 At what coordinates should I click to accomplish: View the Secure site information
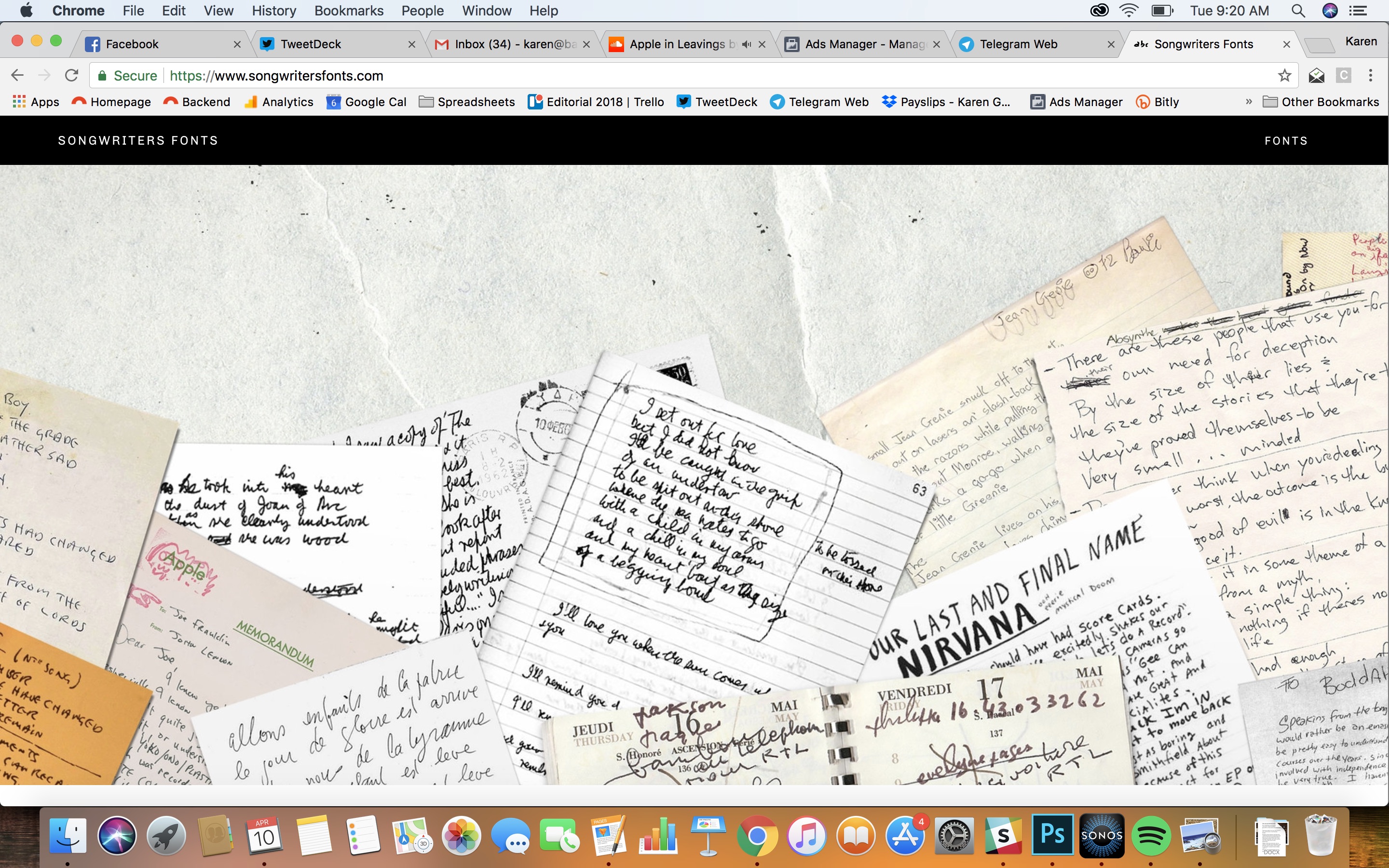pos(127,75)
